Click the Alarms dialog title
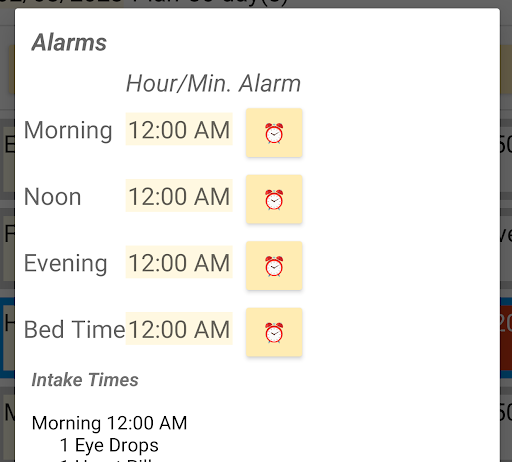The image size is (512, 462). [x=69, y=43]
